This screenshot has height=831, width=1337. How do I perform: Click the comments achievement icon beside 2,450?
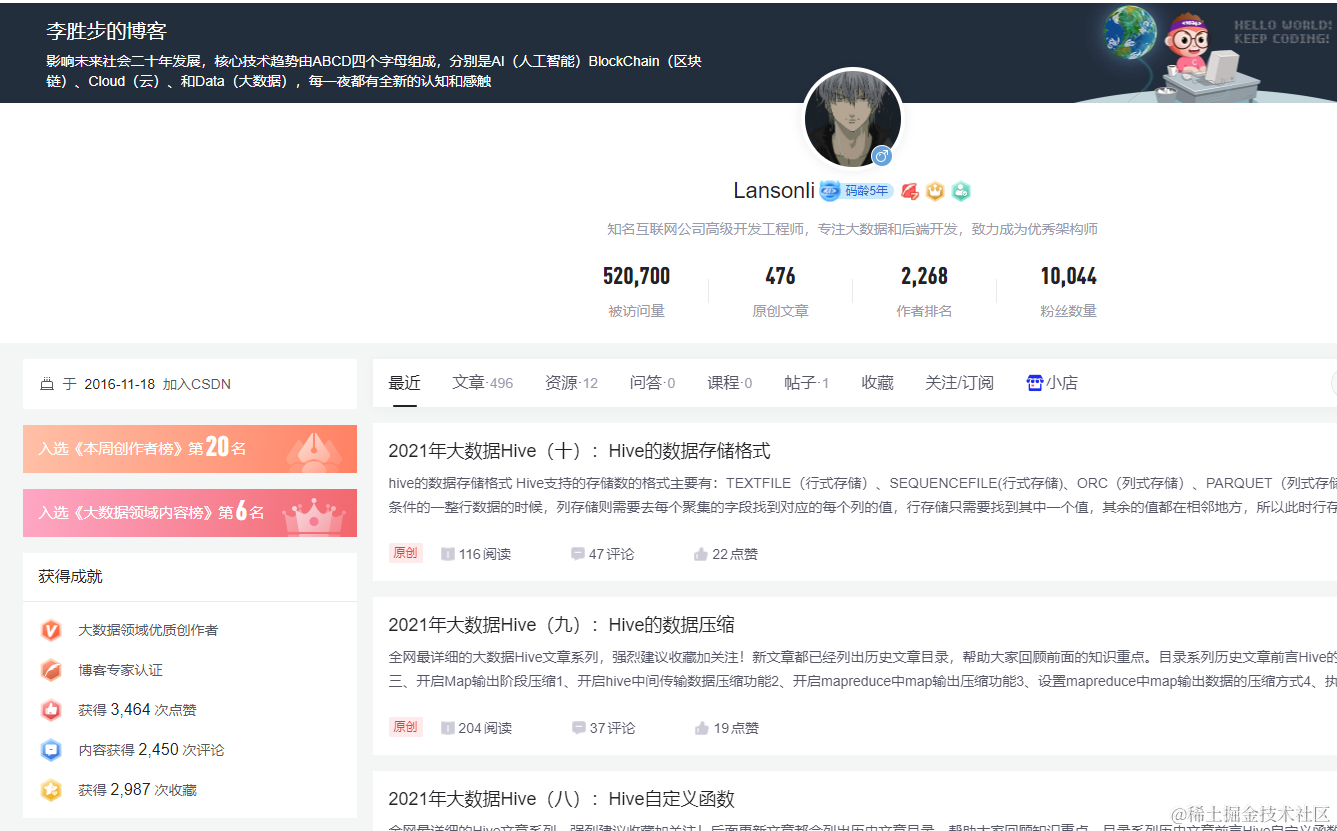coord(50,750)
